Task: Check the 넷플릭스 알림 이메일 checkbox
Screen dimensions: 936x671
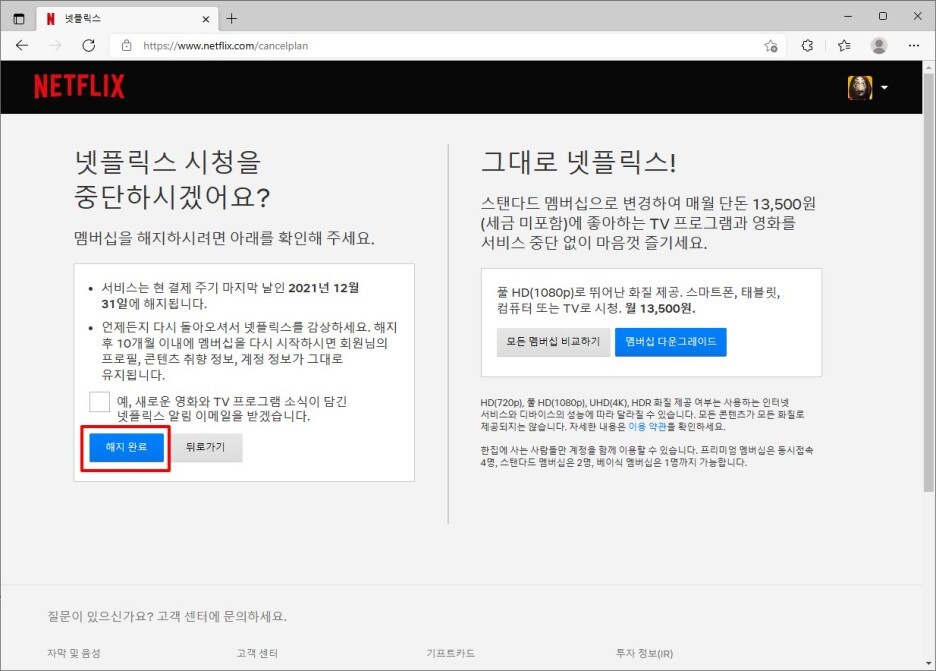Action: tap(99, 402)
